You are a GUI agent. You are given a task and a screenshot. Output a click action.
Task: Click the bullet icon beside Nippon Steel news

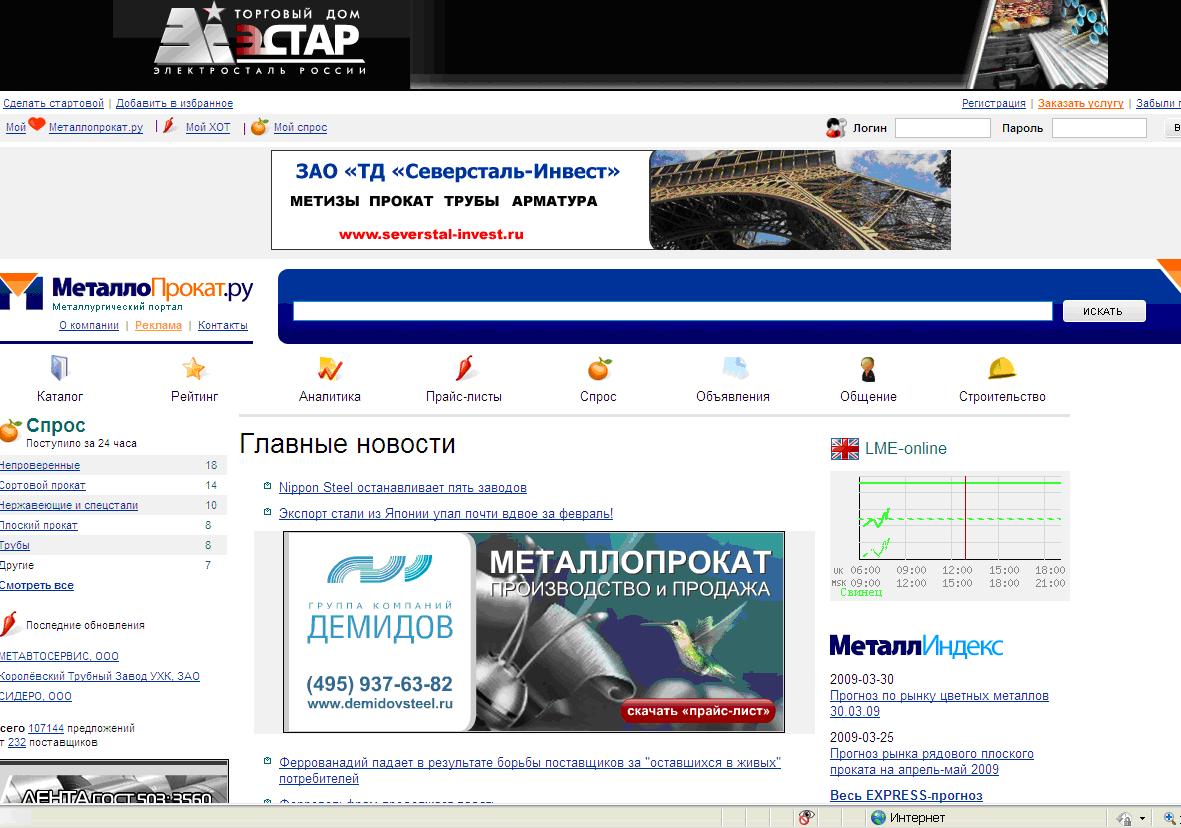pos(267,486)
